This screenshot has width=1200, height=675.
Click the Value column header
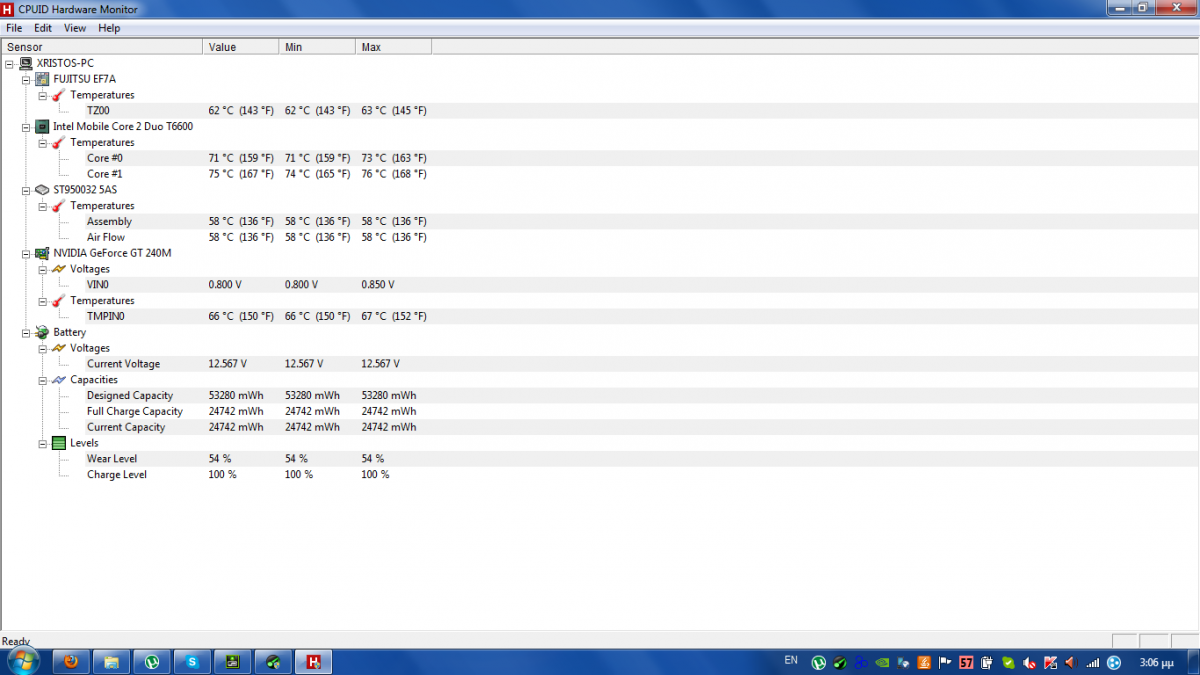coord(241,47)
